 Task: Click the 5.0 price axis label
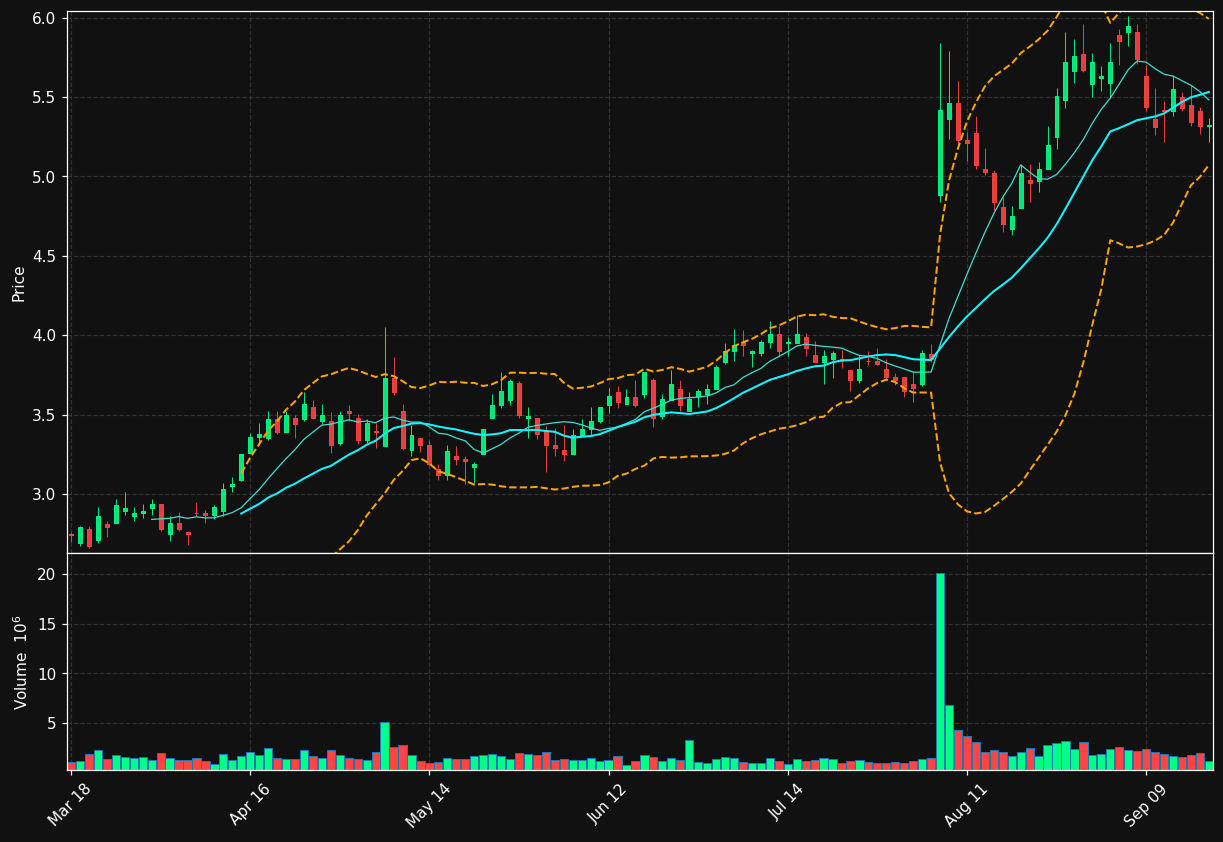click(45, 177)
